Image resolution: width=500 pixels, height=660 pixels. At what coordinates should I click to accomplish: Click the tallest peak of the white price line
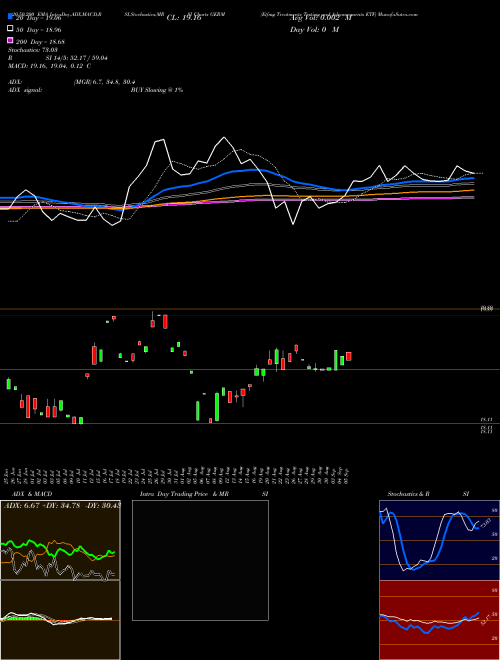[224, 137]
